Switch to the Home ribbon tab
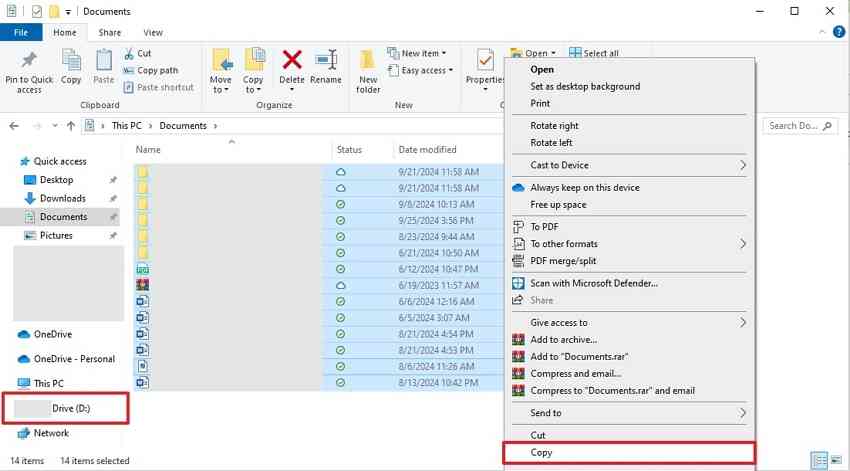Viewport: 850px width, 471px height. pyautogui.click(x=65, y=33)
